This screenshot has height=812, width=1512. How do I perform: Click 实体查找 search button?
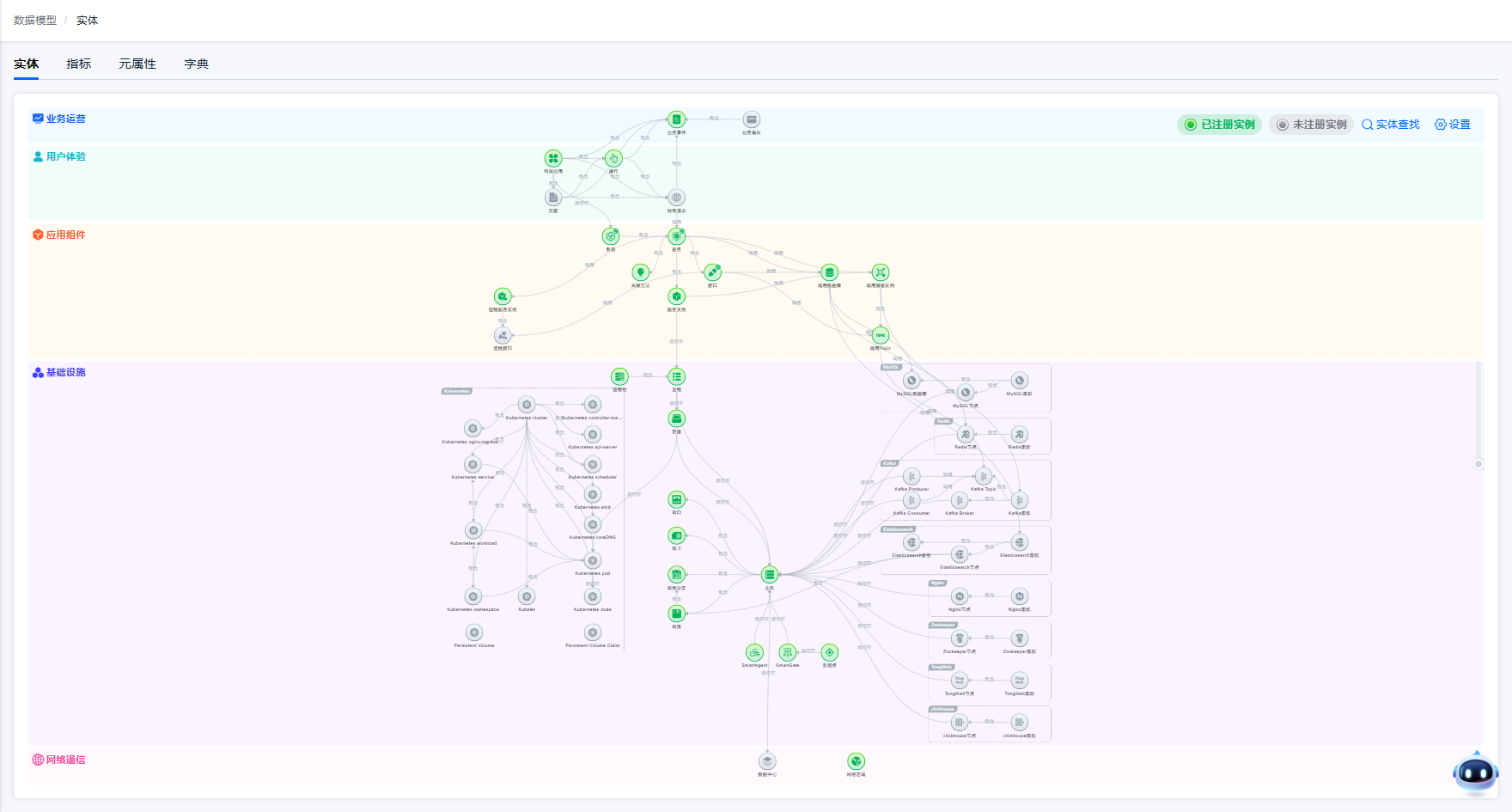[1390, 125]
